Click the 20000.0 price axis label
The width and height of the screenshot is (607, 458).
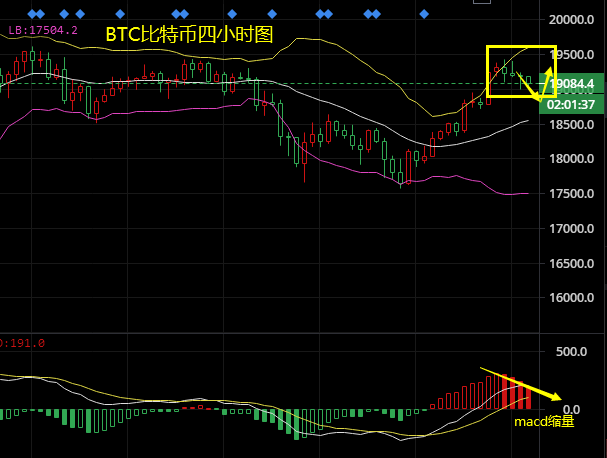coord(571,19)
